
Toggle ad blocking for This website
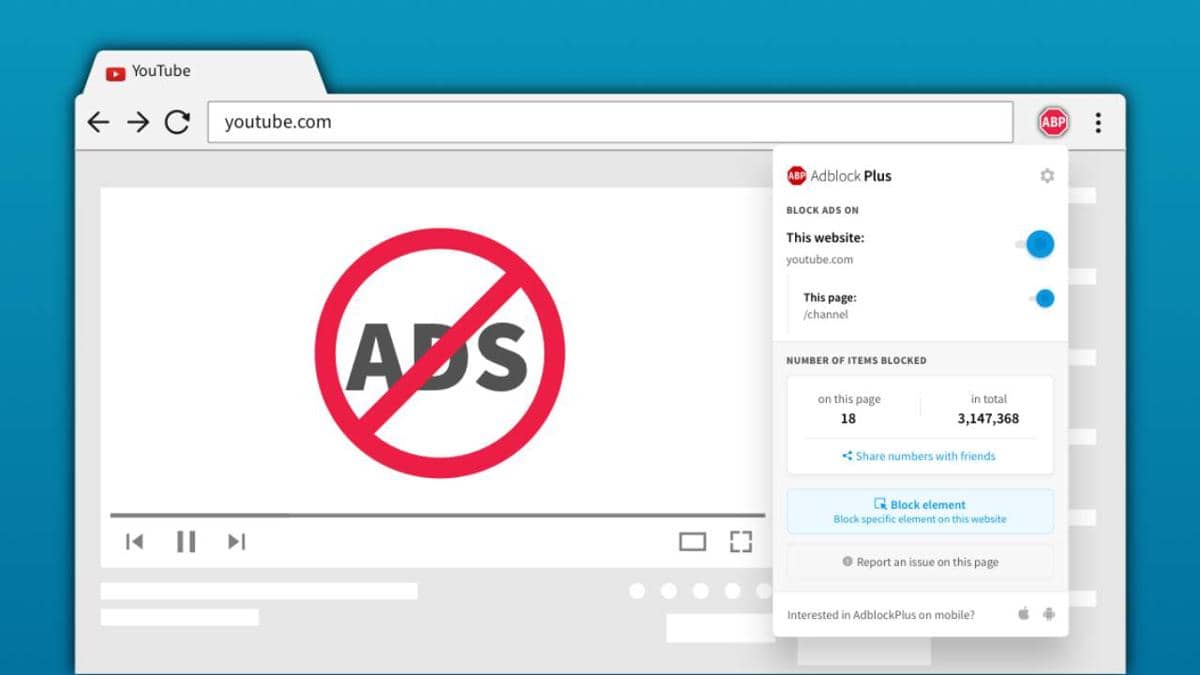click(x=1036, y=244)
